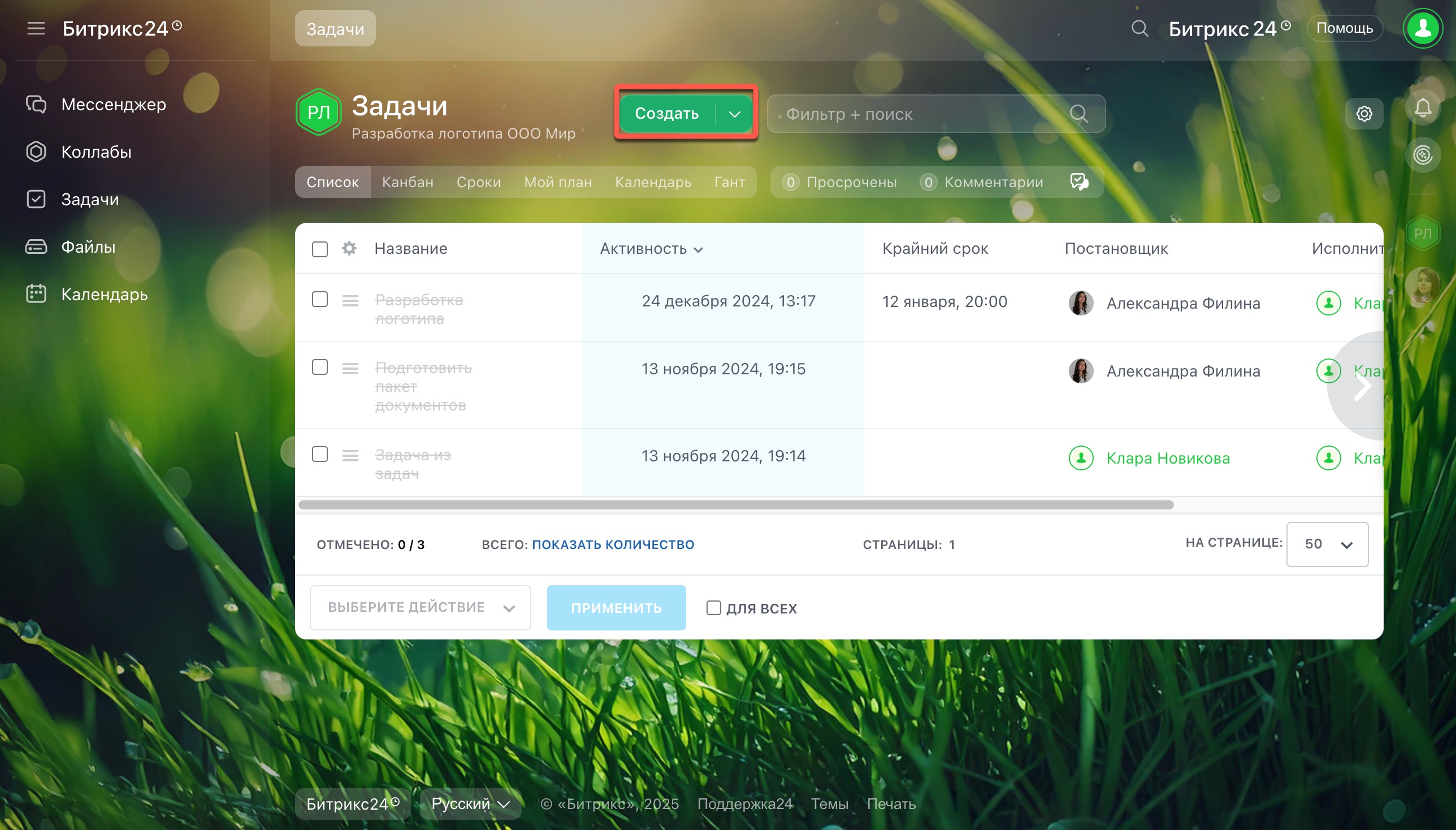This screenshot has height=830, width=1456.
Task: Open Файлы from the sidebar
Action: (x=71, y=247)
